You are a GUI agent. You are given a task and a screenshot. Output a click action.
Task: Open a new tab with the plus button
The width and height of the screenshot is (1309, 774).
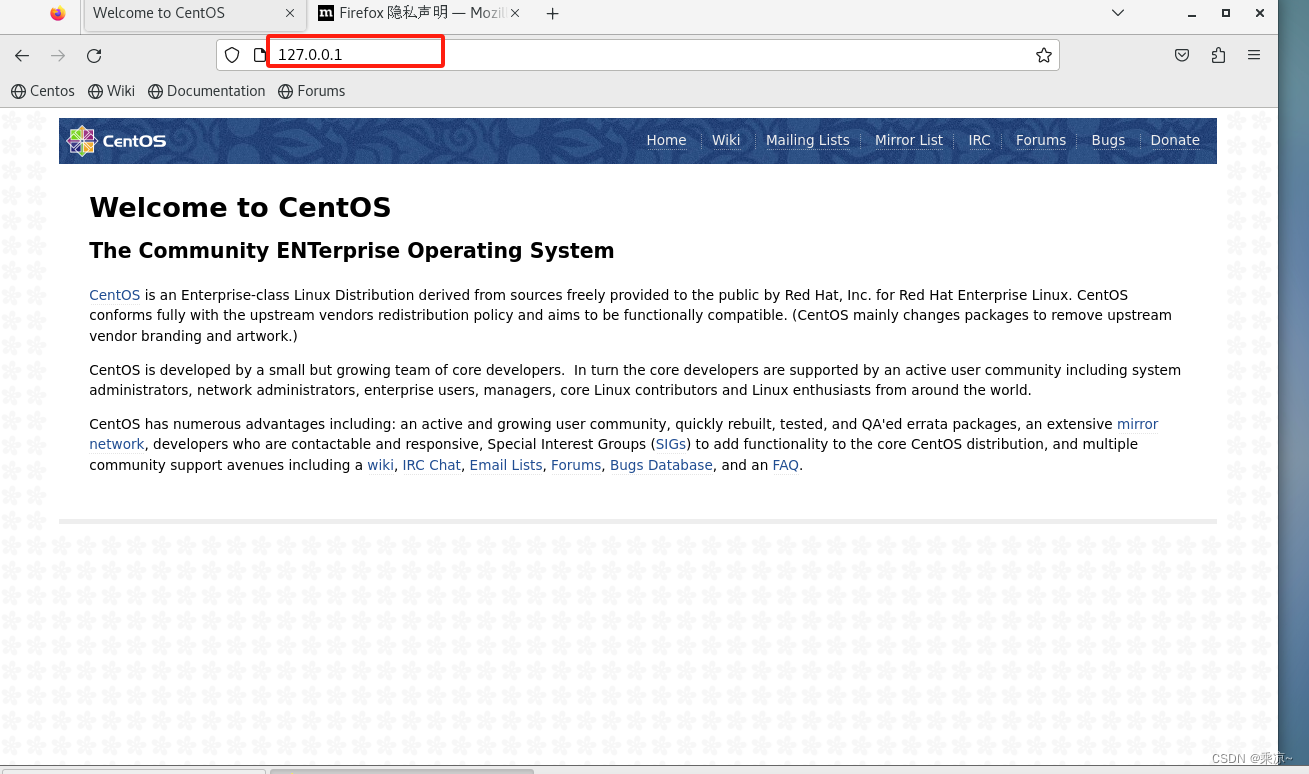(x=552, y=14)
